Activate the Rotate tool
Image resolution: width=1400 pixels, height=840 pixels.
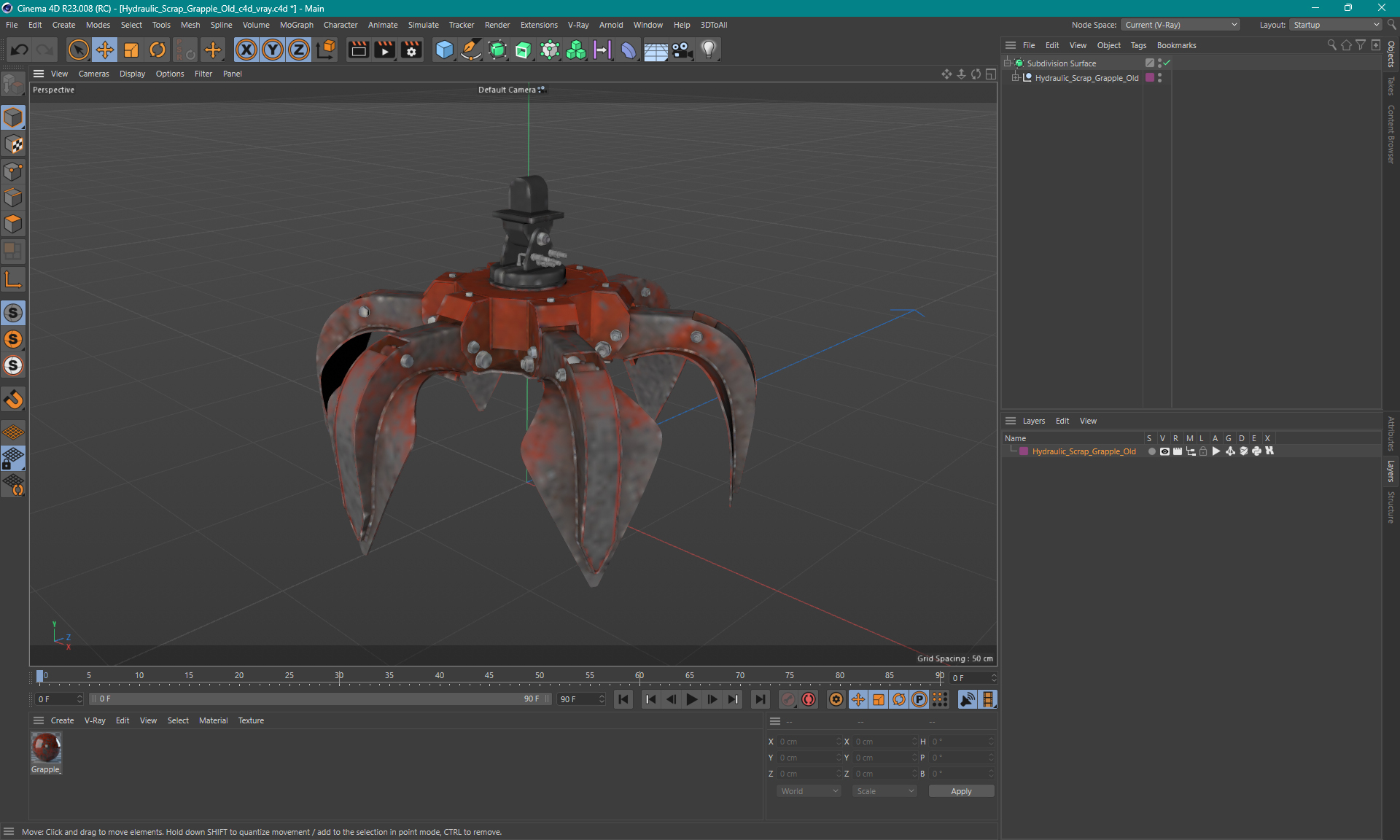[157, 50]
